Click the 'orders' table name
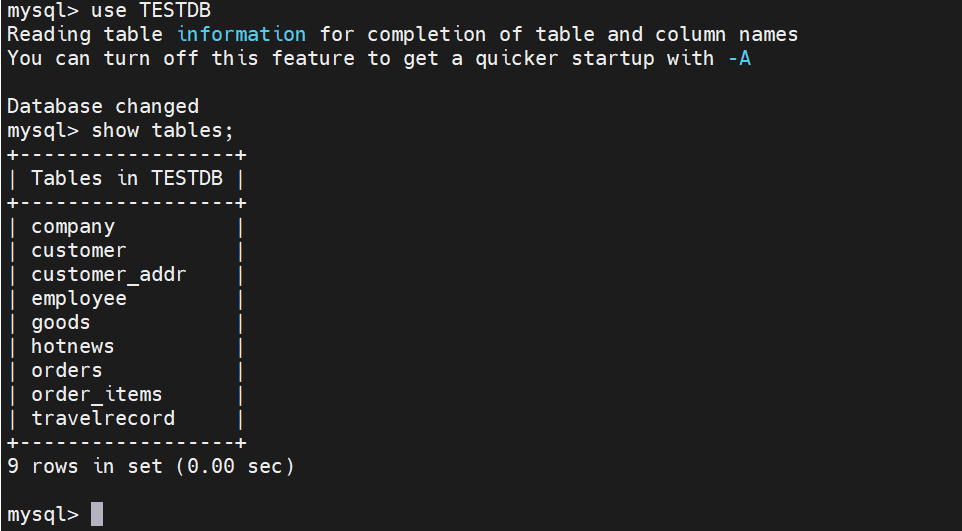Viewport: 962px width, 531px height. (x=67, y=370)
